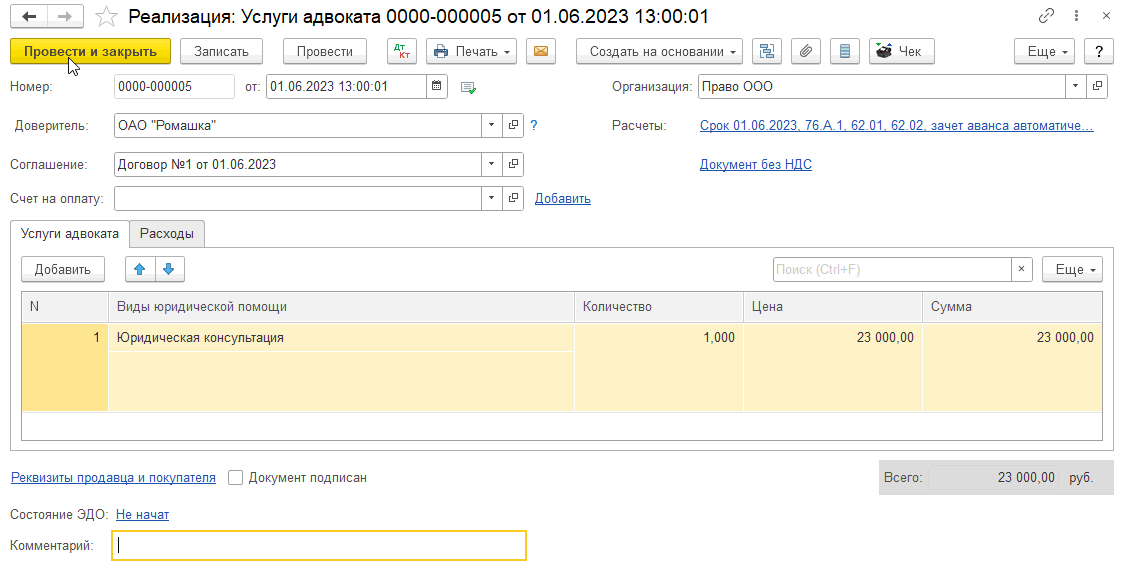
Task: Open the document structure icon
Action: coord(767,51)
